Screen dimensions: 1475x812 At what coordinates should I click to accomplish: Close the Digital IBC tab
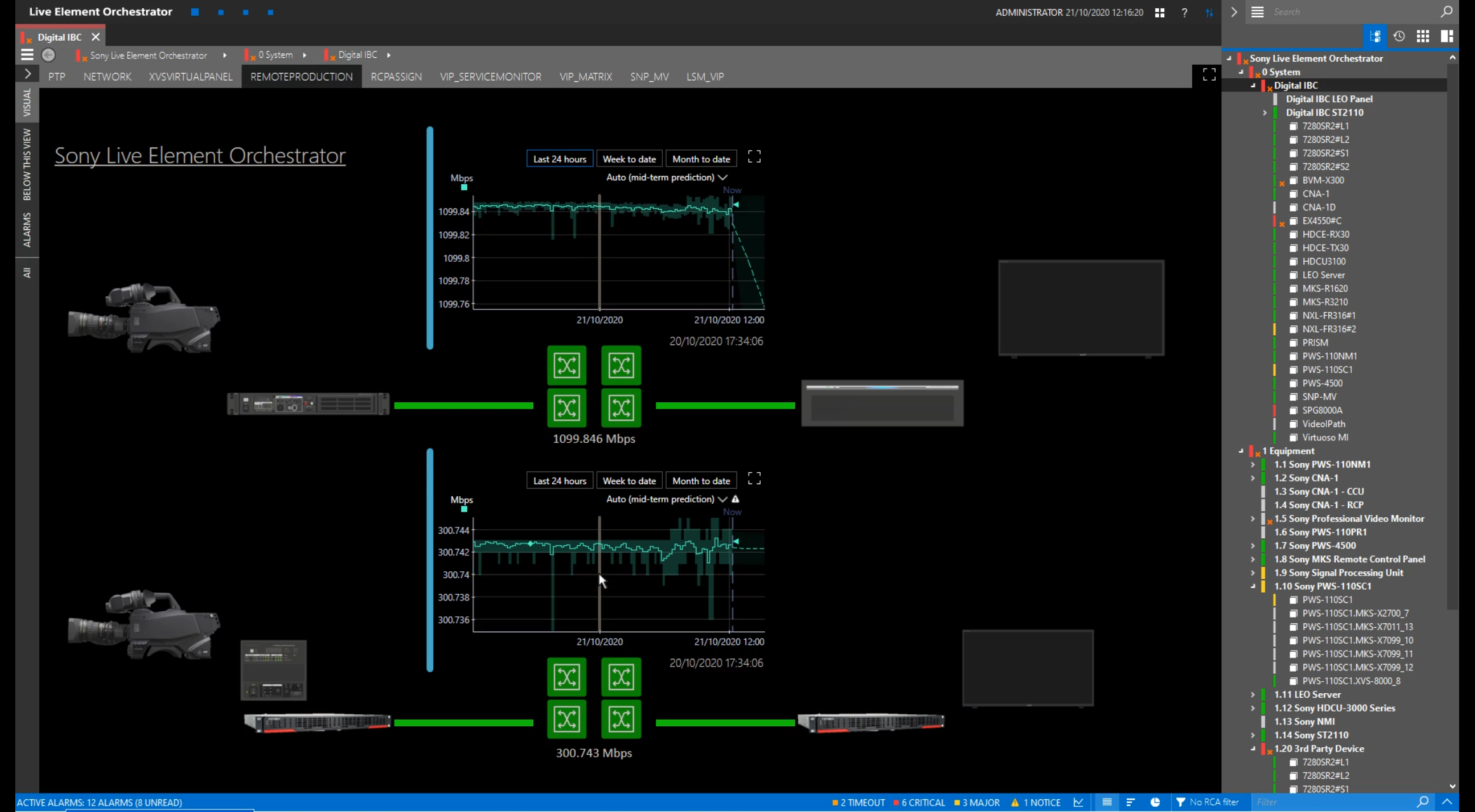point(95,37)
